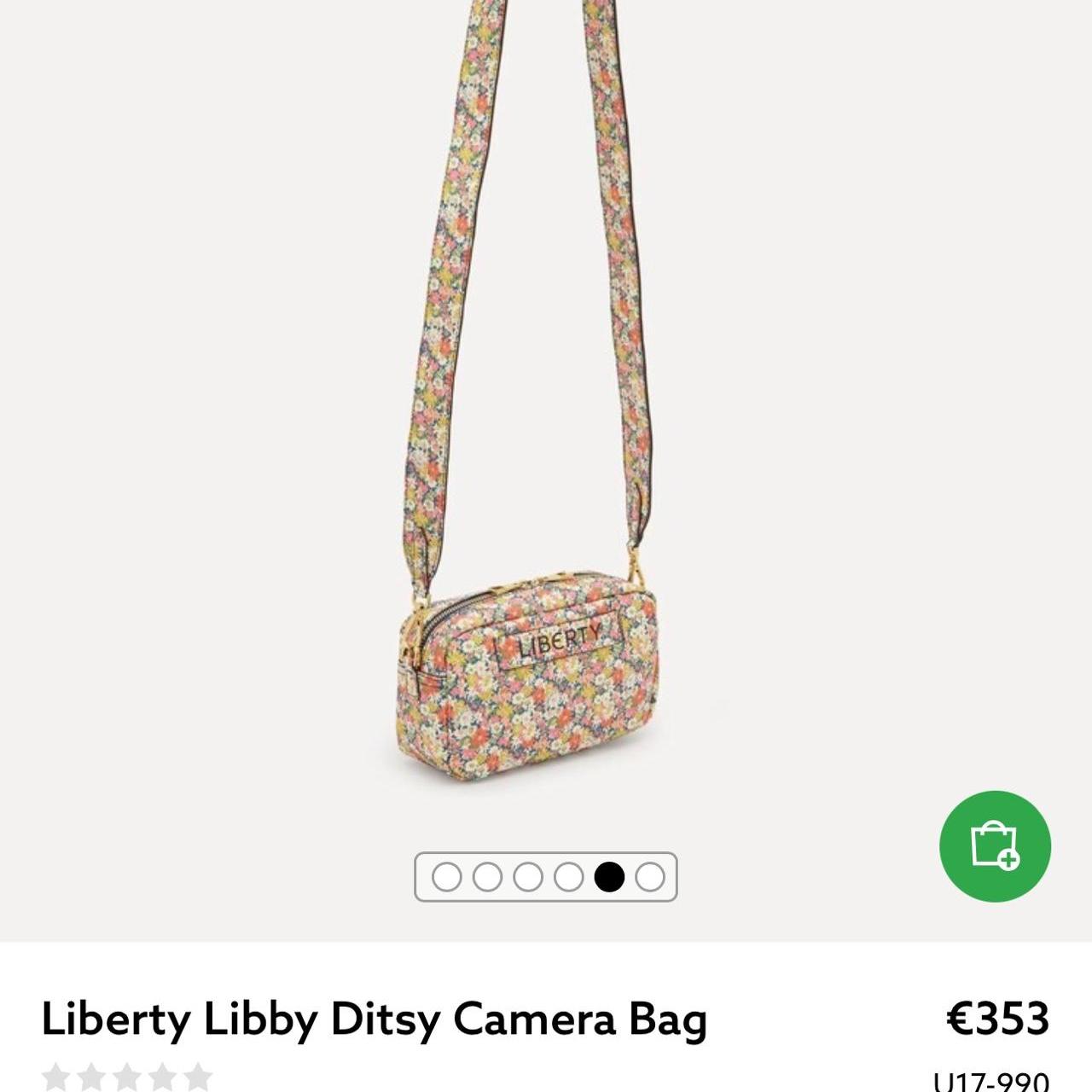The image size is (1092, 1092).
Task: Add the bag to shopping basket
Action: coord(995,845)
